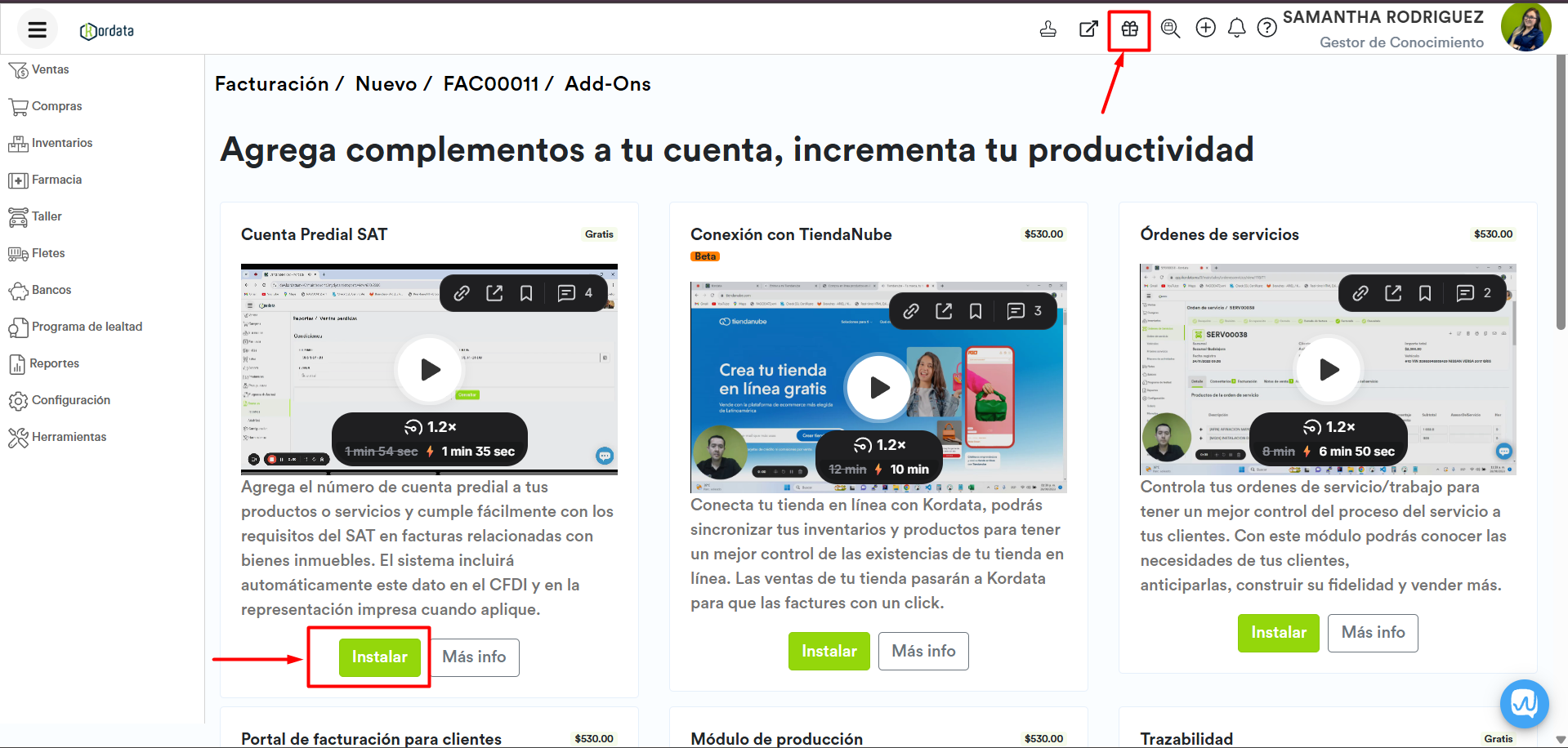Viewport: 1568px width, 748px height.
Task: Open Ventas in sidebar menu
Action: 50,69
